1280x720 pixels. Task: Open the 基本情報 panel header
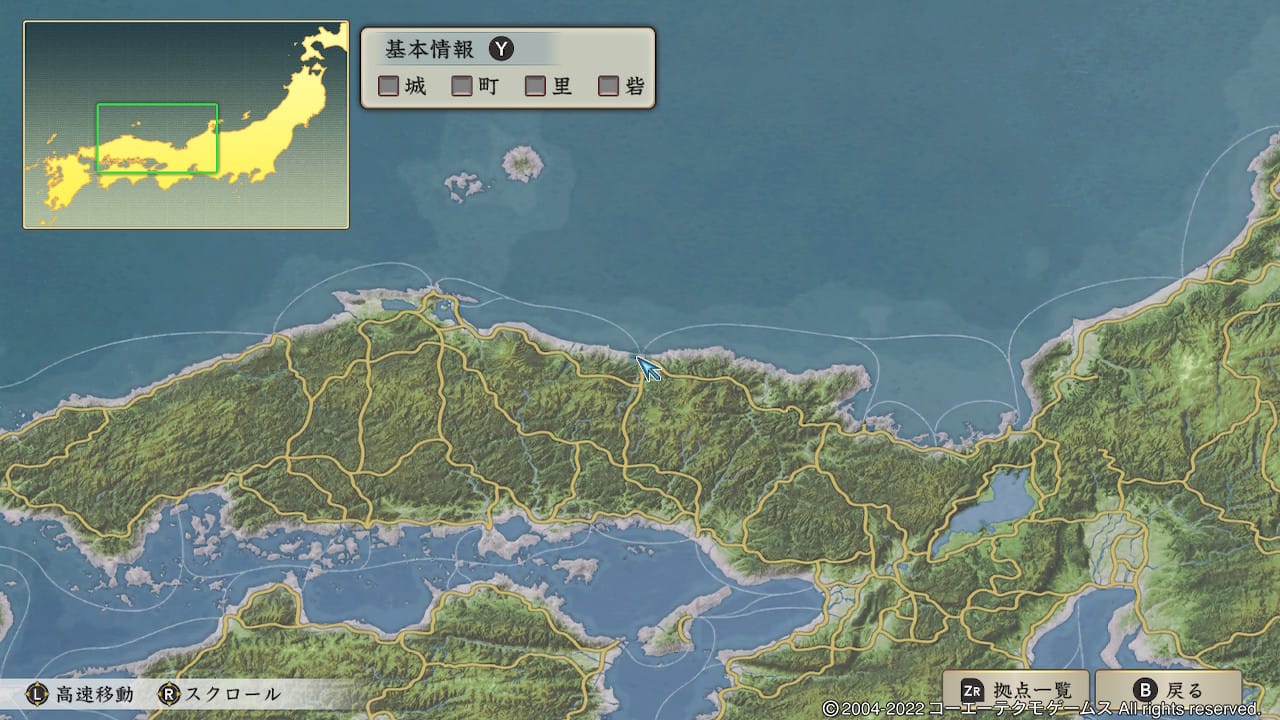click(431, 50)
